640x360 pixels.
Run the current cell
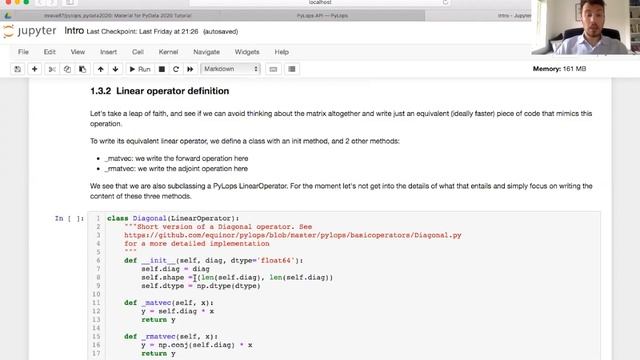point(140,69)
